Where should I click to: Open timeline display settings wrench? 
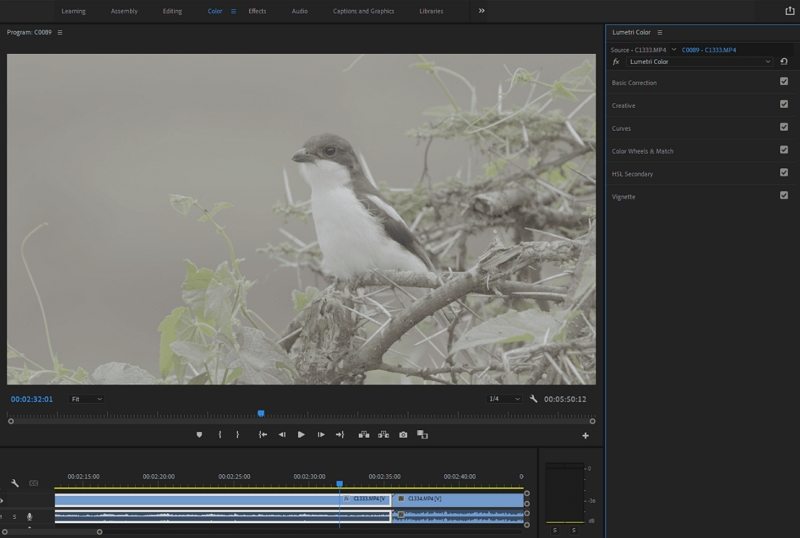click(x=15, y=483)
